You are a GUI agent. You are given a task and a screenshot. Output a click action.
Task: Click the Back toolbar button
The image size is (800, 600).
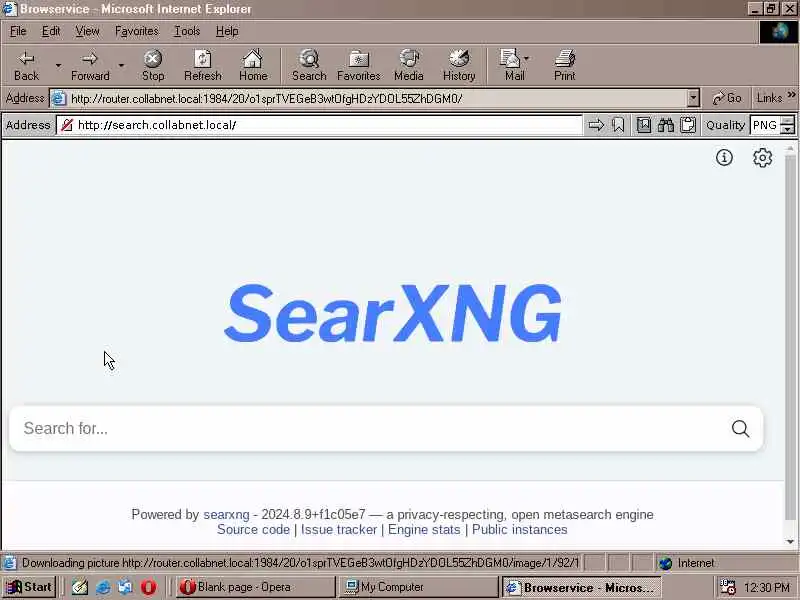27,65
